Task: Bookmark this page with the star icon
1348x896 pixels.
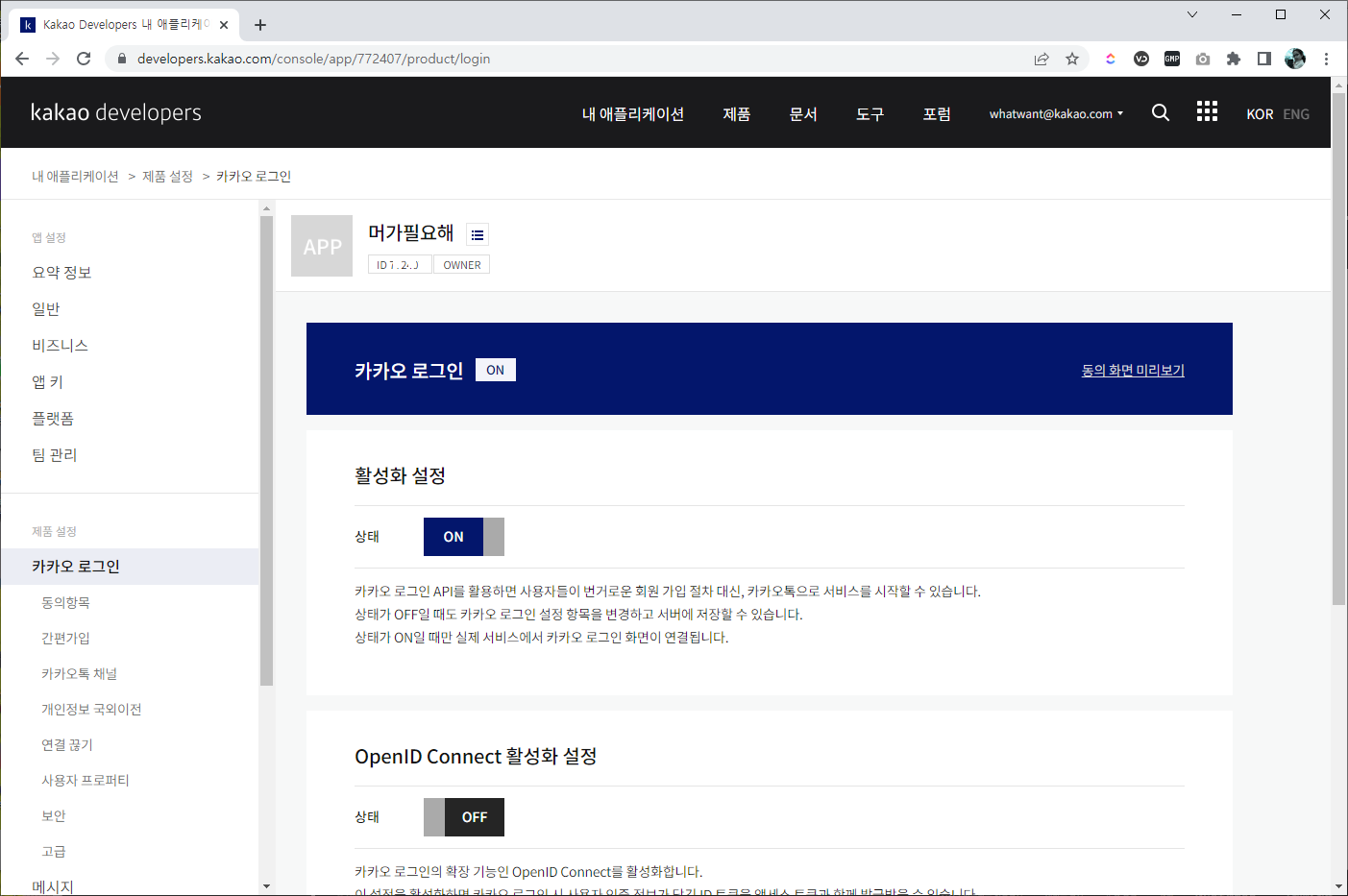Action: click(1072, 59)
